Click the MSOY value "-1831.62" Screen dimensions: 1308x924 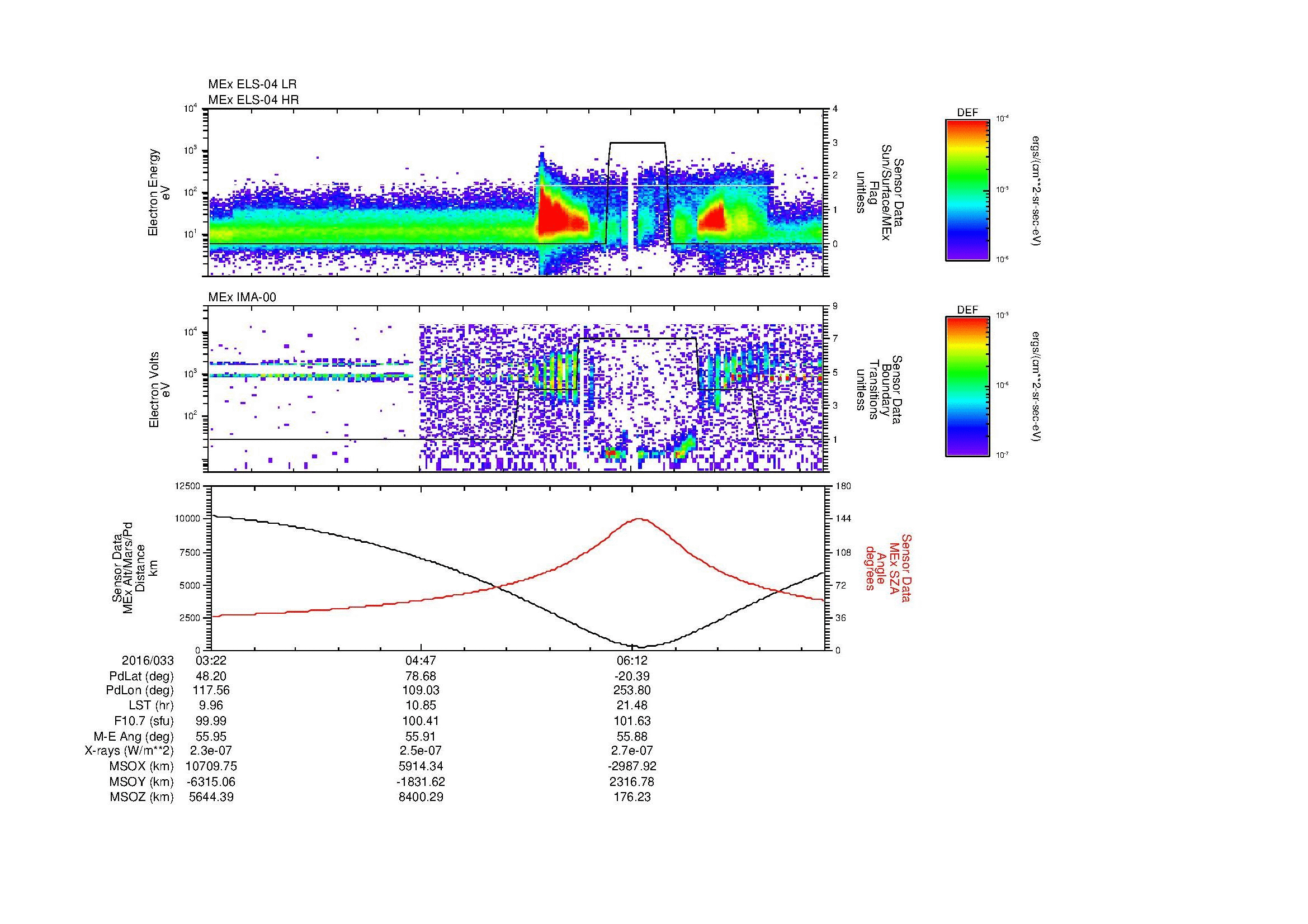(421, 781)
